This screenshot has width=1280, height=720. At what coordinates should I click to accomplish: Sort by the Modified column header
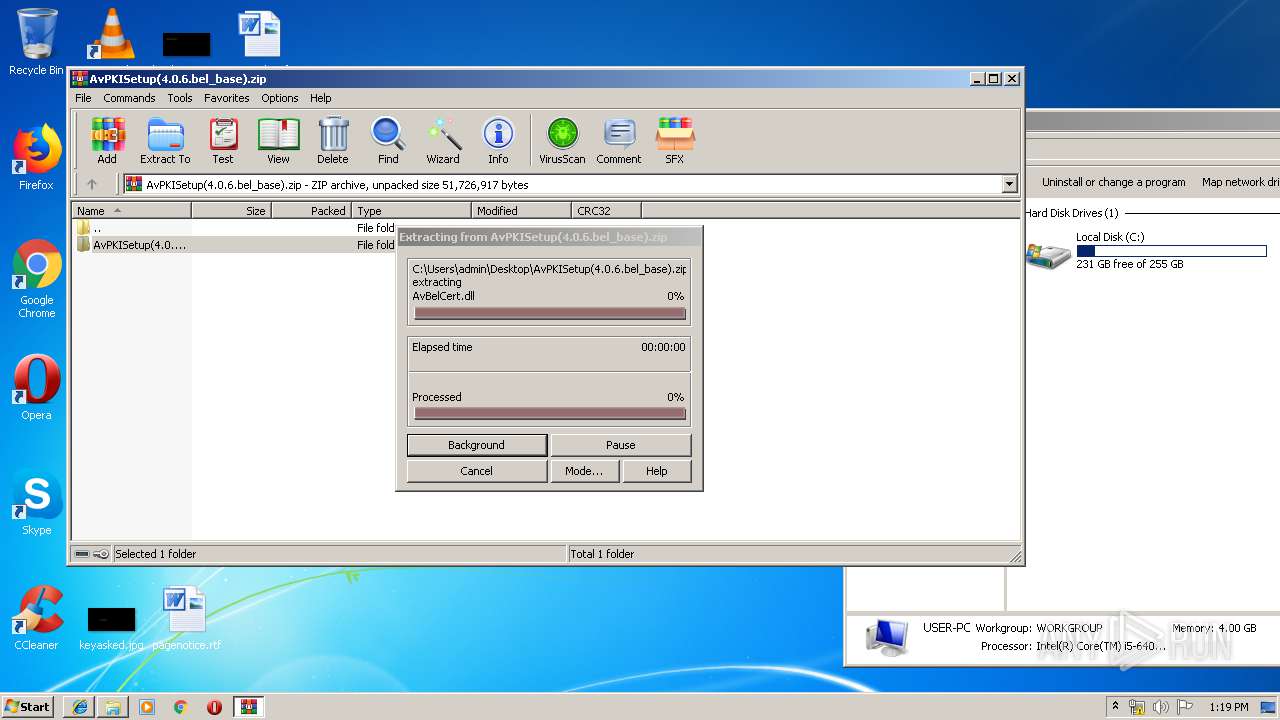pos(521,210)
